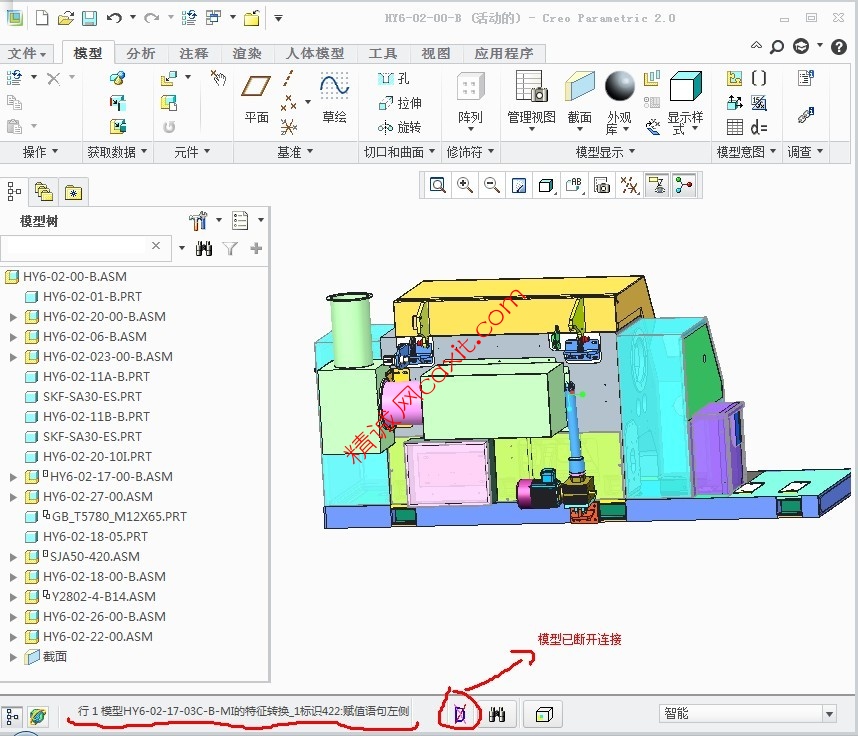Expand the Operations (操作) group dropdown
The height and width of the screenshot is (736, 858).
[x=40, y=152]
